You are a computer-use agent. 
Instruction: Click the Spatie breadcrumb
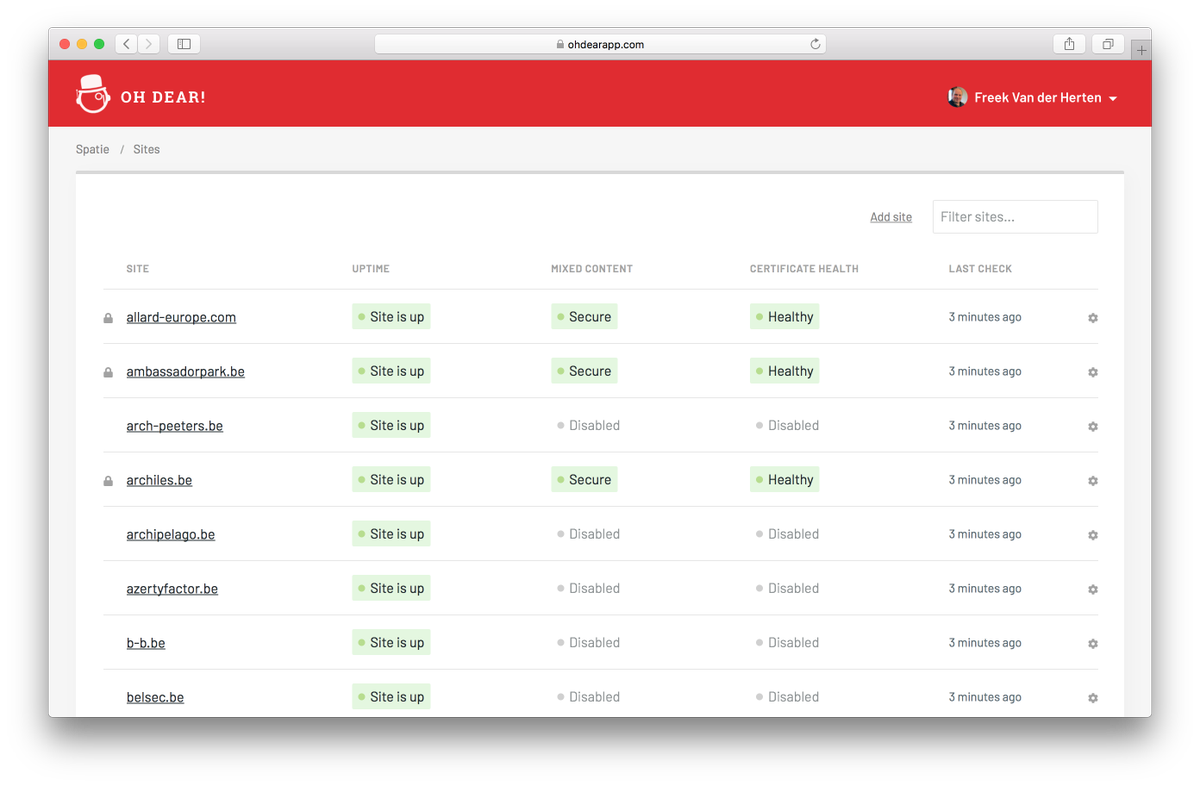92,149
